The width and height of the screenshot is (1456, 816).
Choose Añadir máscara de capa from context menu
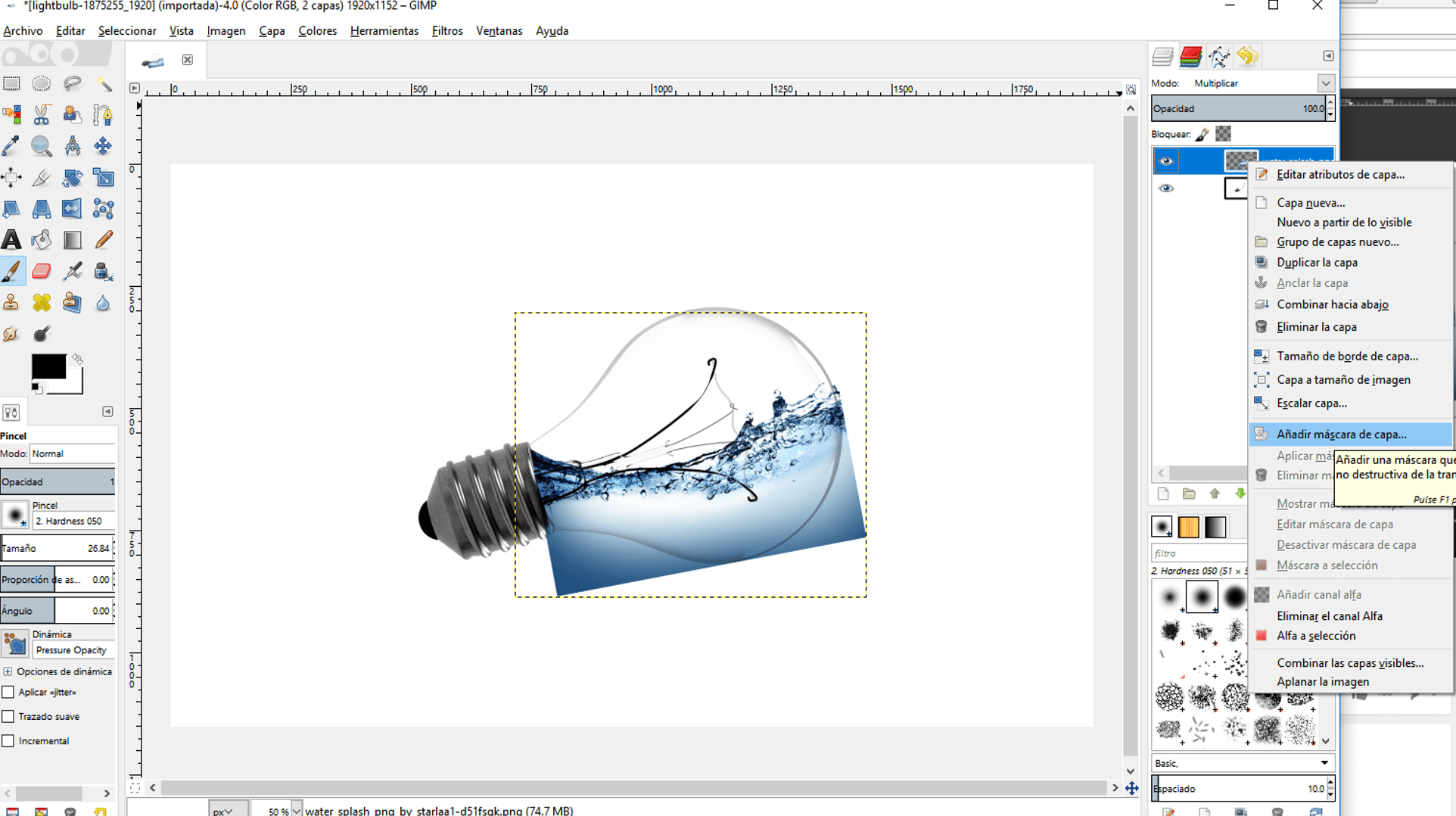coord(1351,434)
